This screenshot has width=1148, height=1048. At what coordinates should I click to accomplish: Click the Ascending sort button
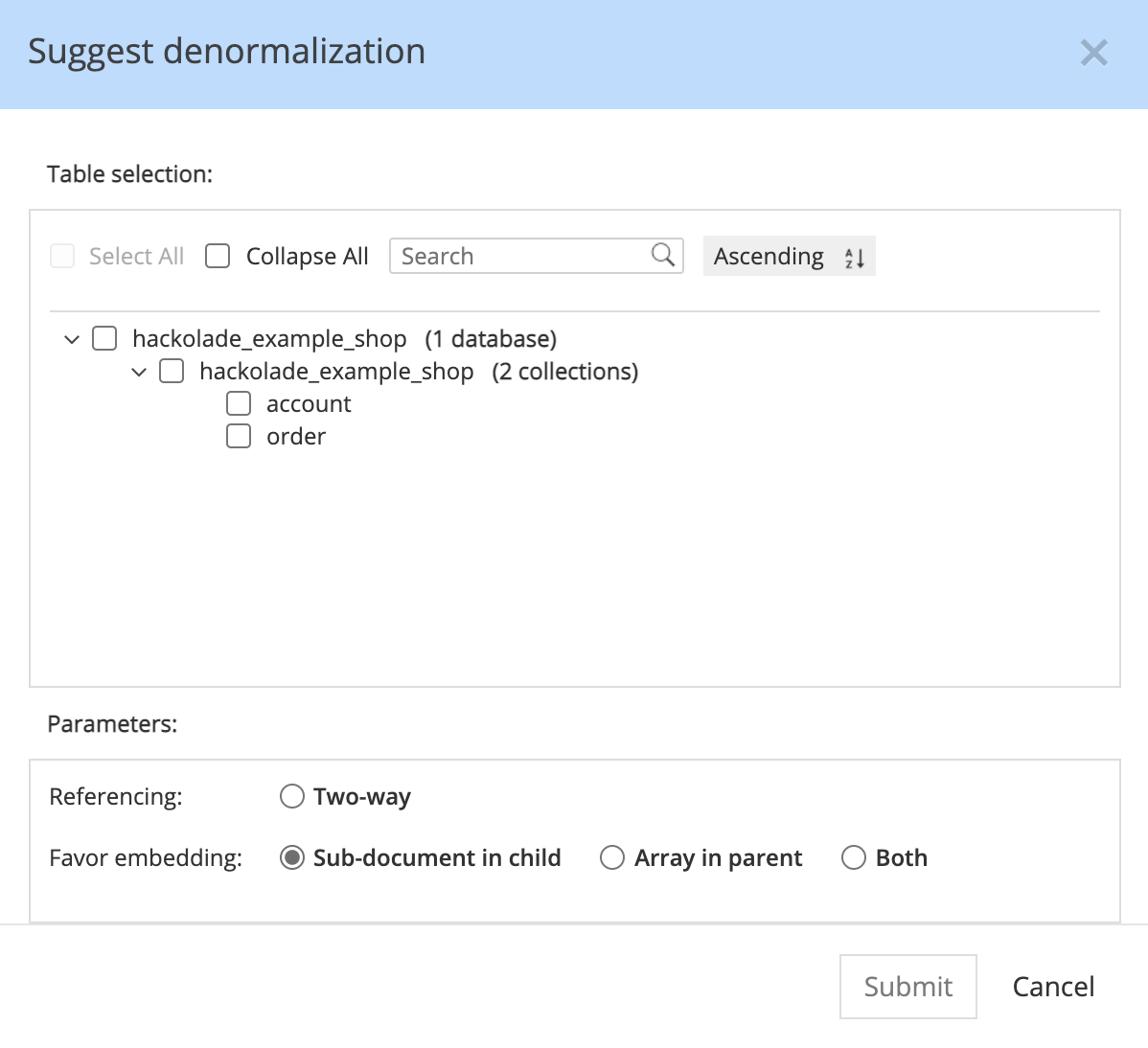[788, 256]
